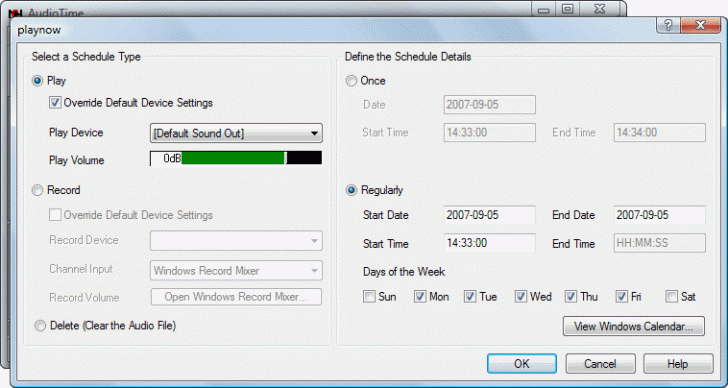Click Open Windows Record Mixer button
This screenshot has height=388, width=728.
coord(236,297)
